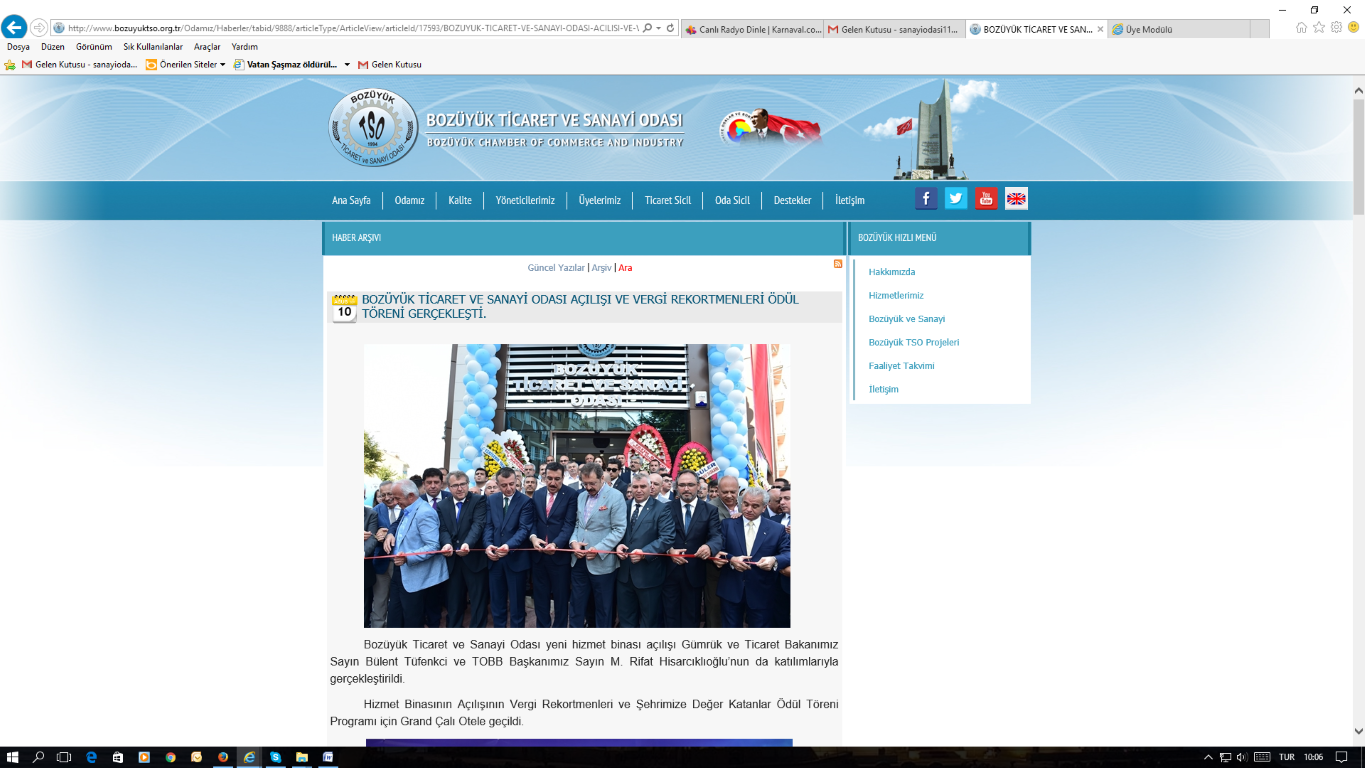
Task: Open the dropdown arrow after Vatan Şaşmaz bookmark
Action: coord(347,64)
